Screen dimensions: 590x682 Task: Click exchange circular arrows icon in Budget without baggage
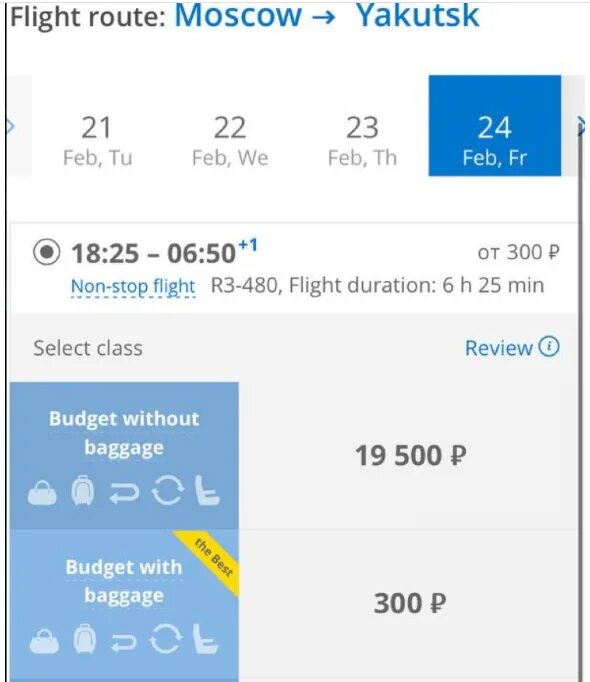[x=168, y=490]
